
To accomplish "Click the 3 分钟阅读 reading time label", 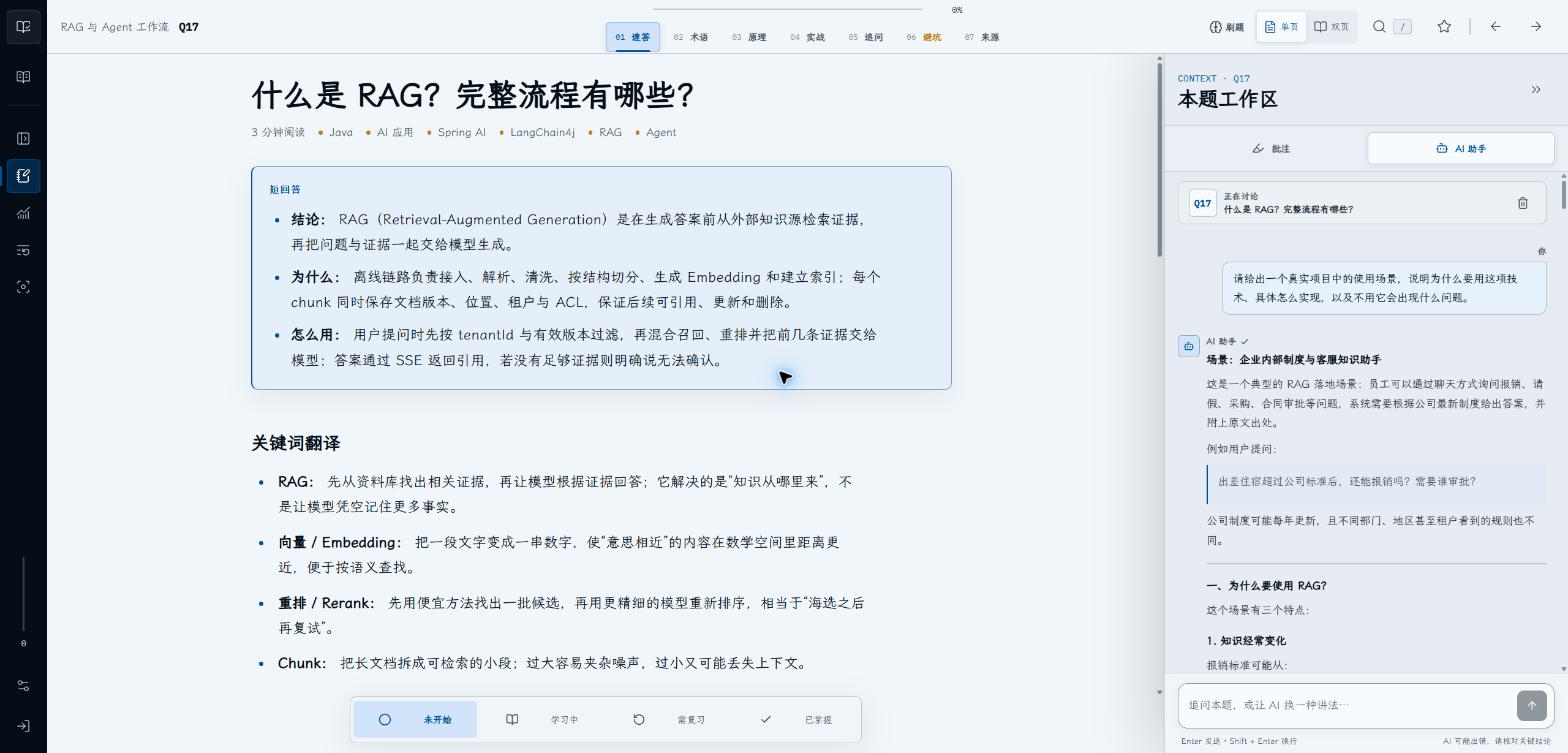I will pyautogui.click(x=278, y=132).
